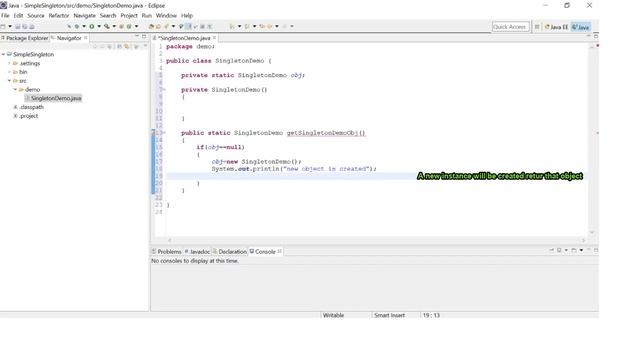Start the Debug bug icon in toolbar
Screen dimensions: 640x360
click(76, 27)
